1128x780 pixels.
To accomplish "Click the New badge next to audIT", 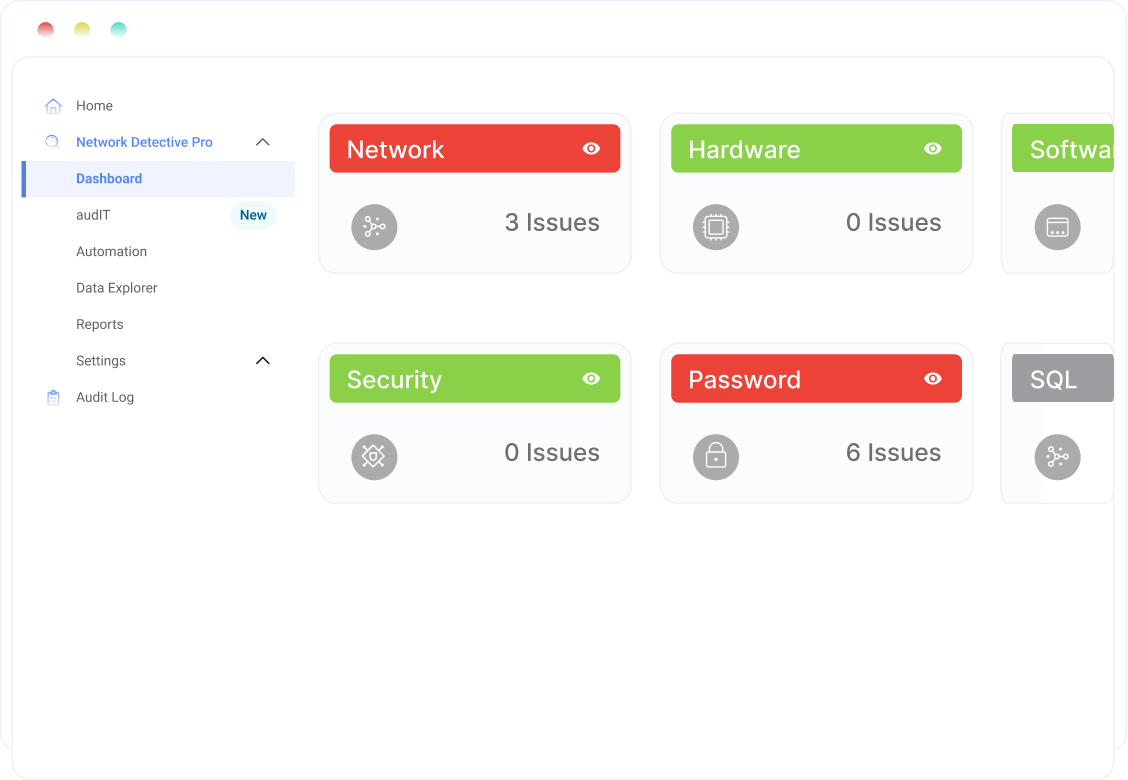I will tap(253, 215).
